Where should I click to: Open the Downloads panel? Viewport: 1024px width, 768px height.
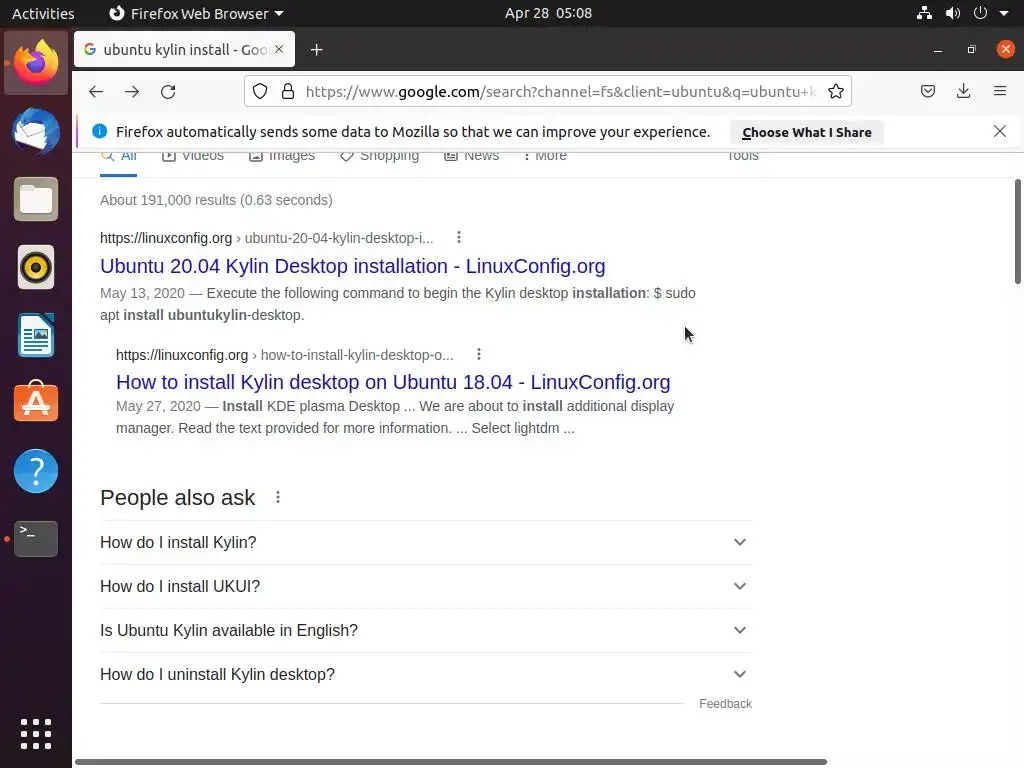(963, 91)
